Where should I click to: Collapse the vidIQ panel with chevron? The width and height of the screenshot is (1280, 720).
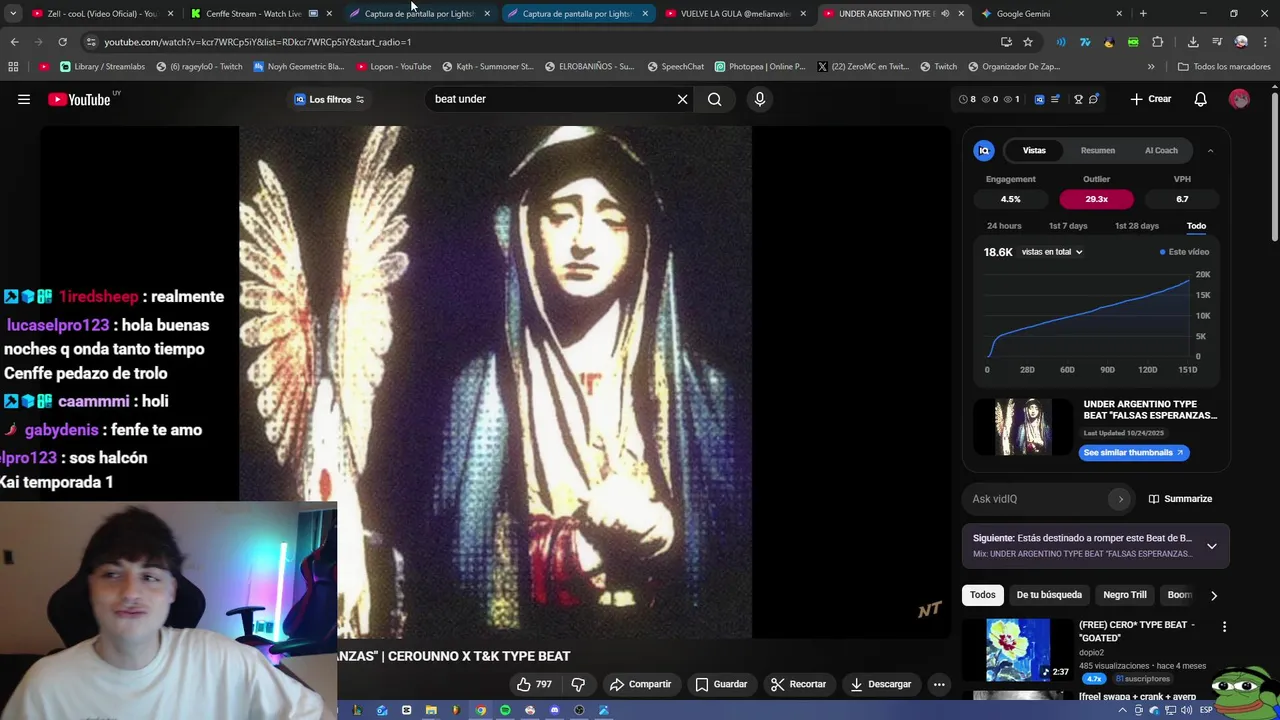pyautogui.click(x=1210, y=150)
